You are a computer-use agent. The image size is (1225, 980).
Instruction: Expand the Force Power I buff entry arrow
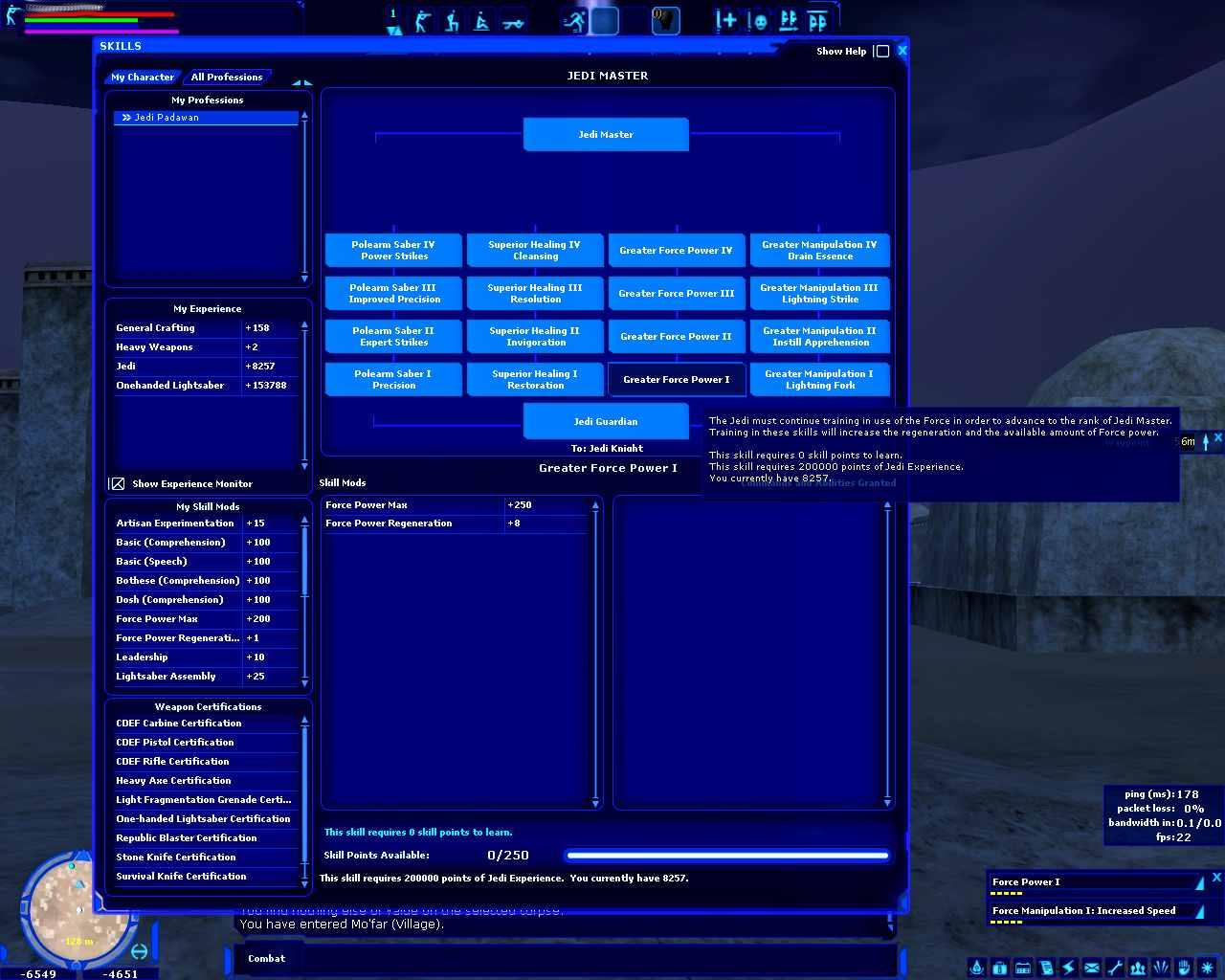click(x=1199, y=882)
